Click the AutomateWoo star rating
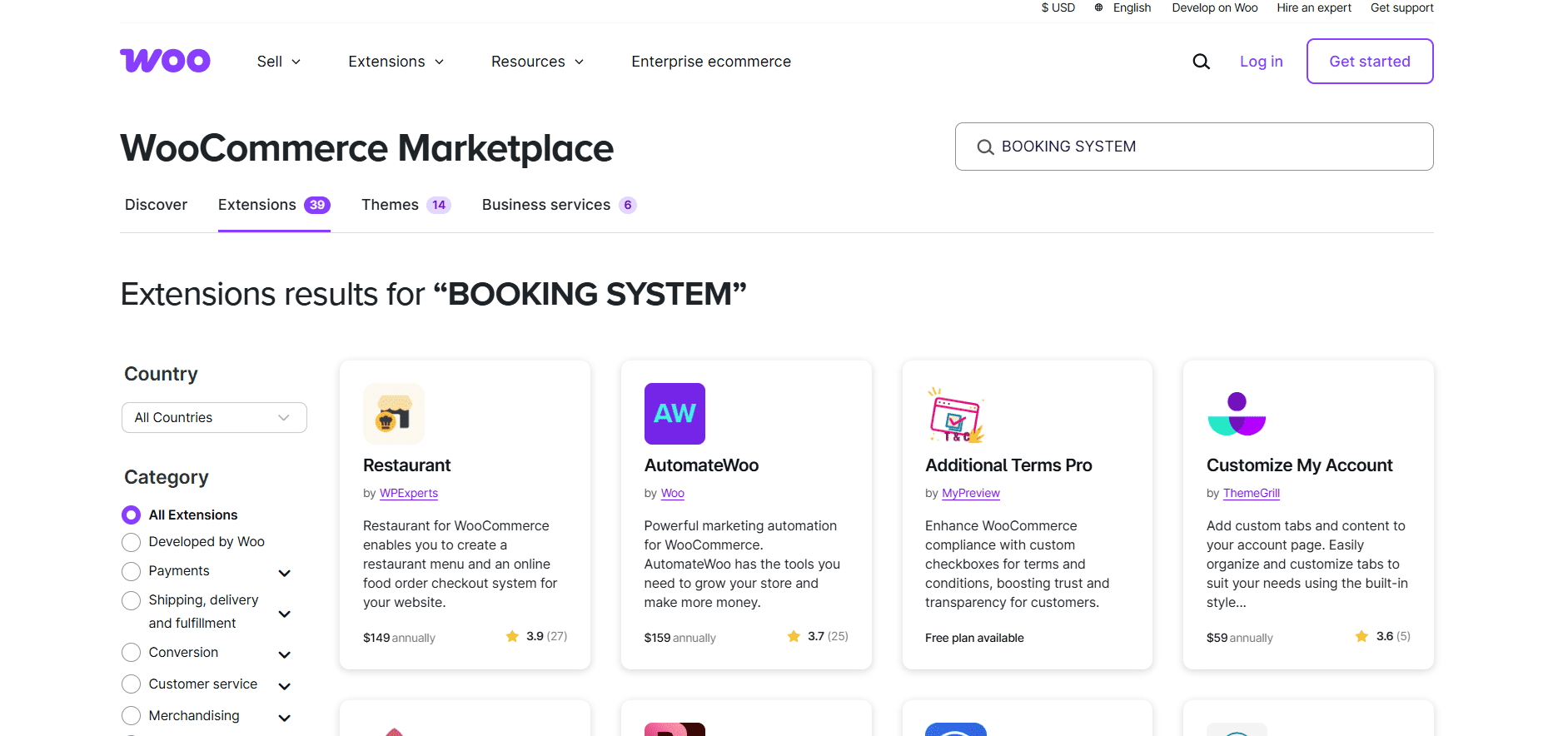 pyautogui.click(x=818, y=636)
